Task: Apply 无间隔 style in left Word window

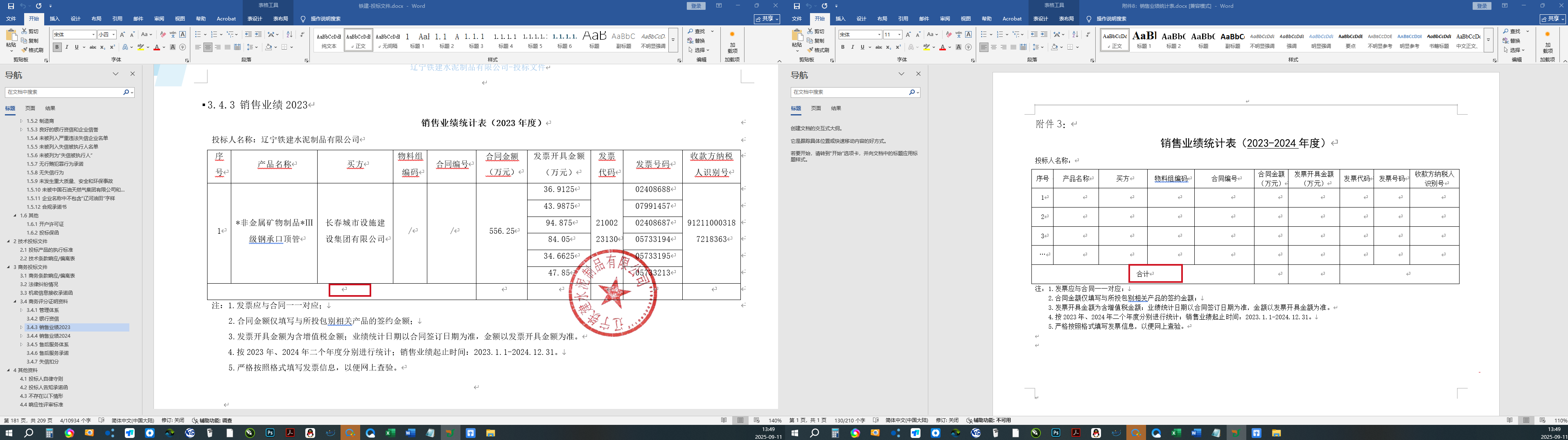Action: point(388,40)
